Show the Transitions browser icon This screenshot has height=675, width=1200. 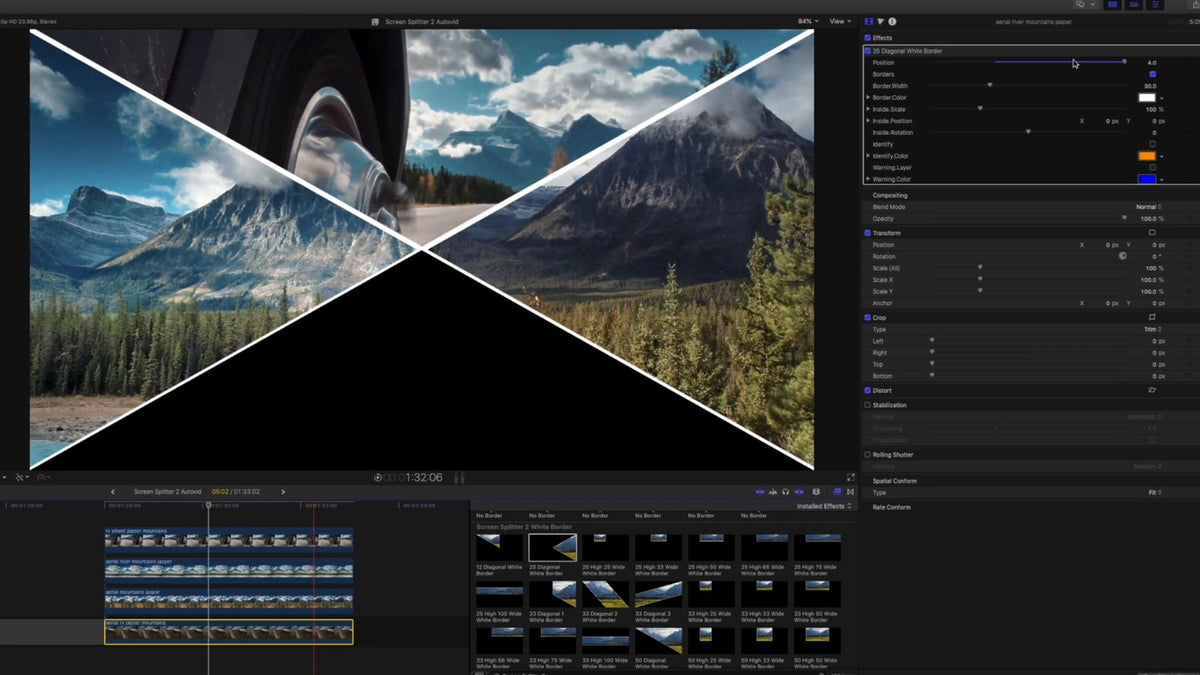click(x=851, y=492)
